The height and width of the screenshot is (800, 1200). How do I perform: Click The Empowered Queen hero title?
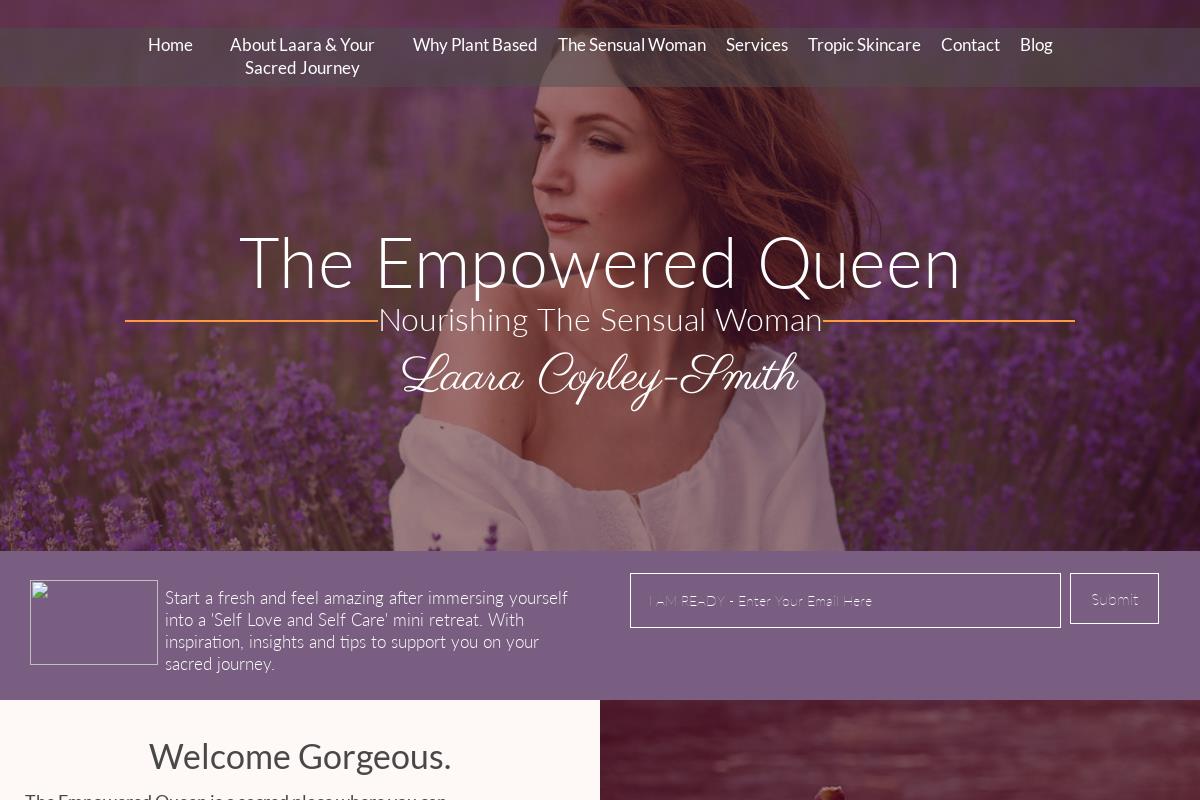point(600,263)
